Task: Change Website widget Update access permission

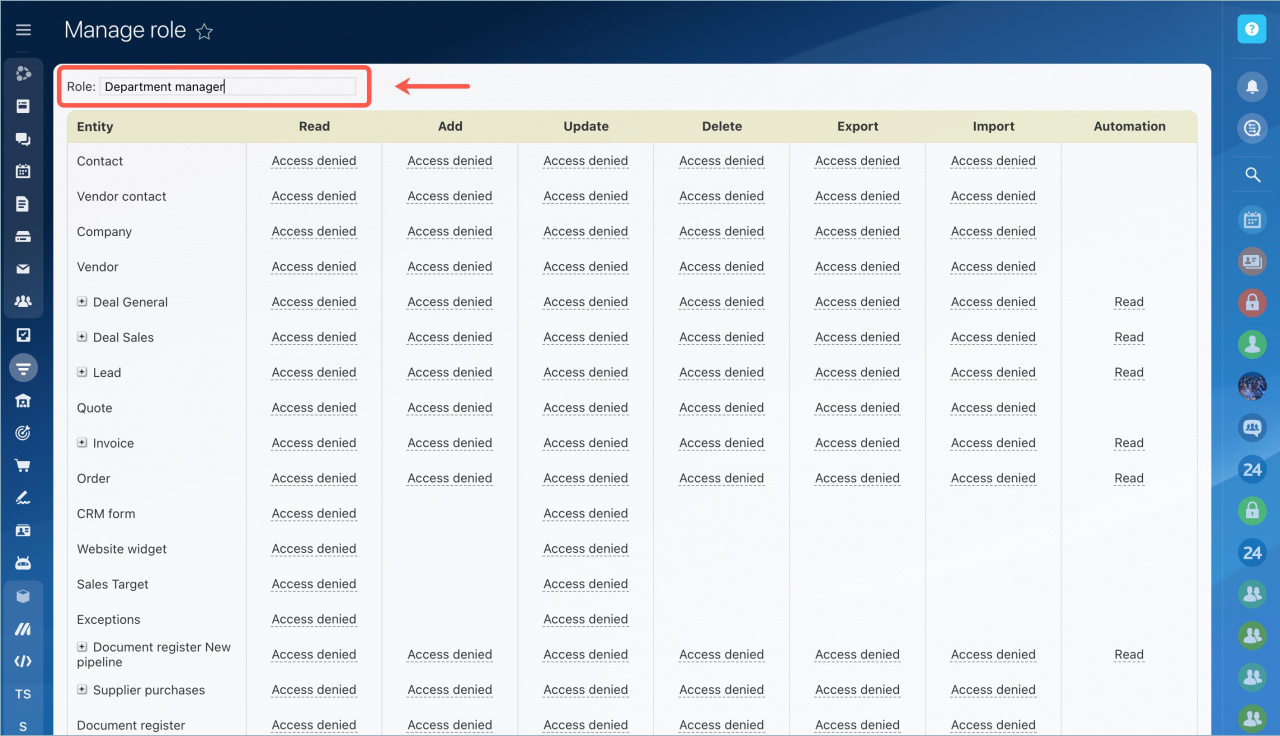Action: point(586,549)
